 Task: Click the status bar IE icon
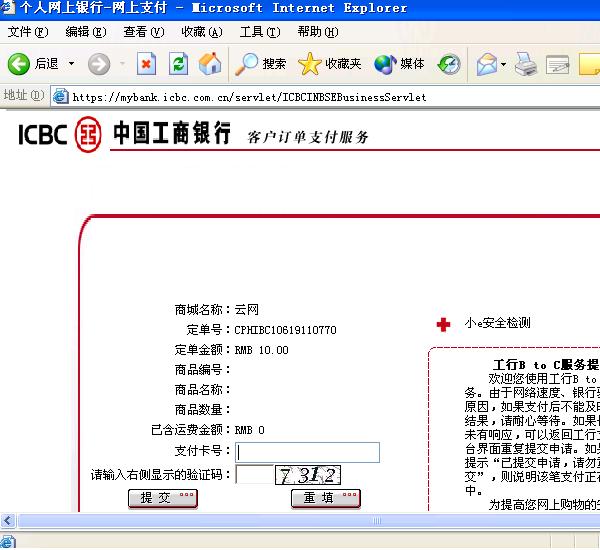[8, 542]
